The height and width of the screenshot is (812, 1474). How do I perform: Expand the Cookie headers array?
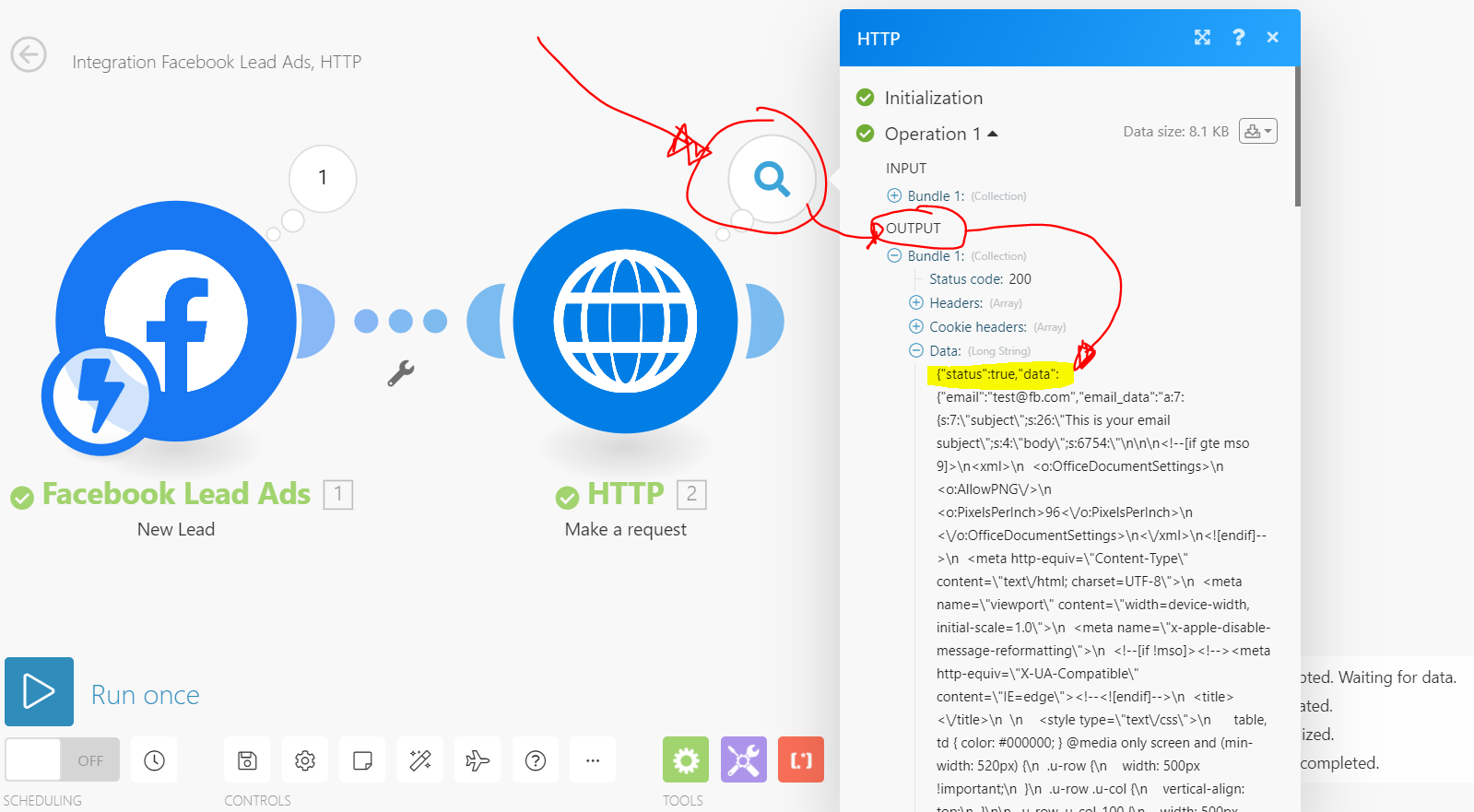(x=916, y=326)
